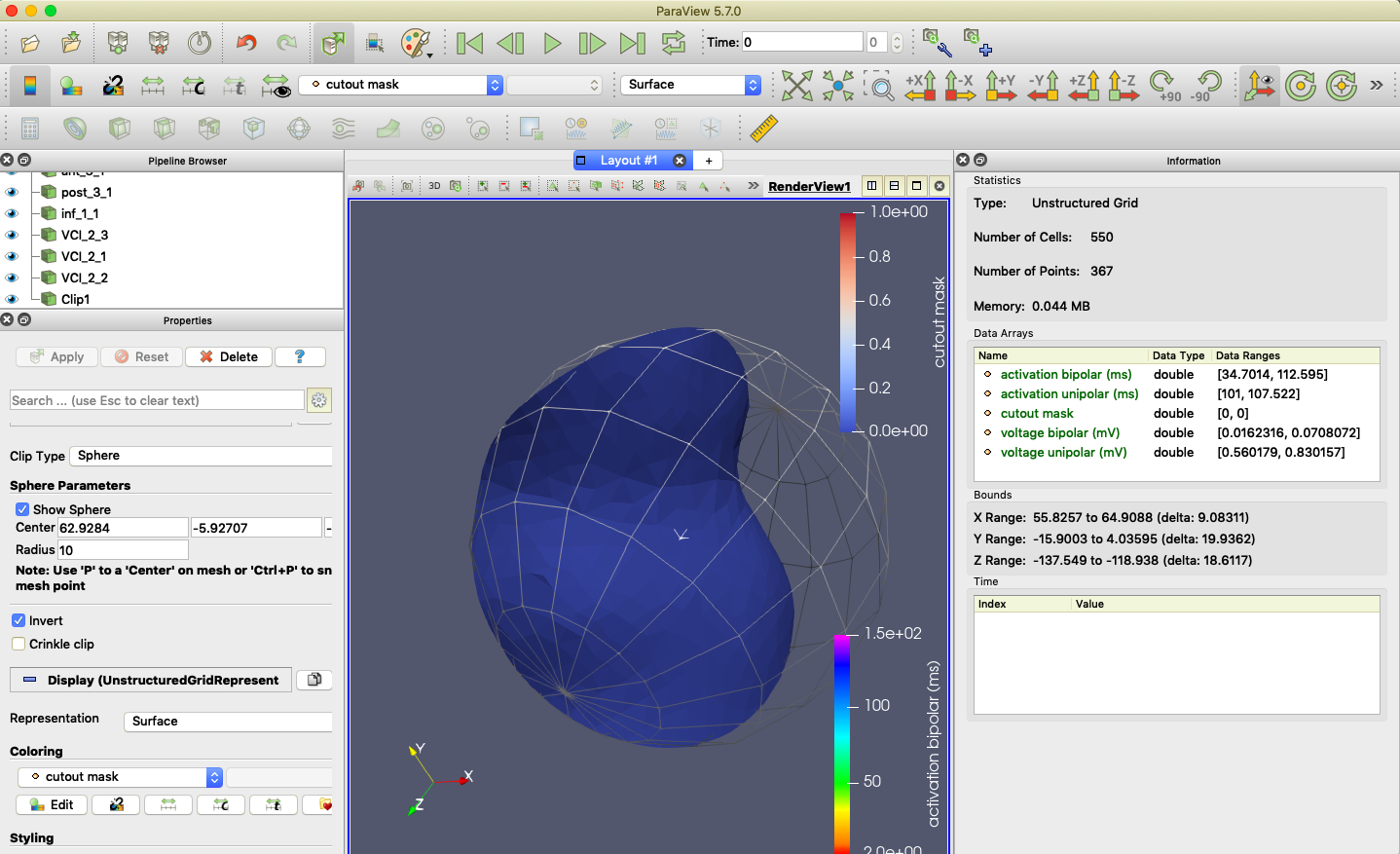
Task: Click the Undo arrow icon
Action: pyautogui.click(x=246, y=43)
